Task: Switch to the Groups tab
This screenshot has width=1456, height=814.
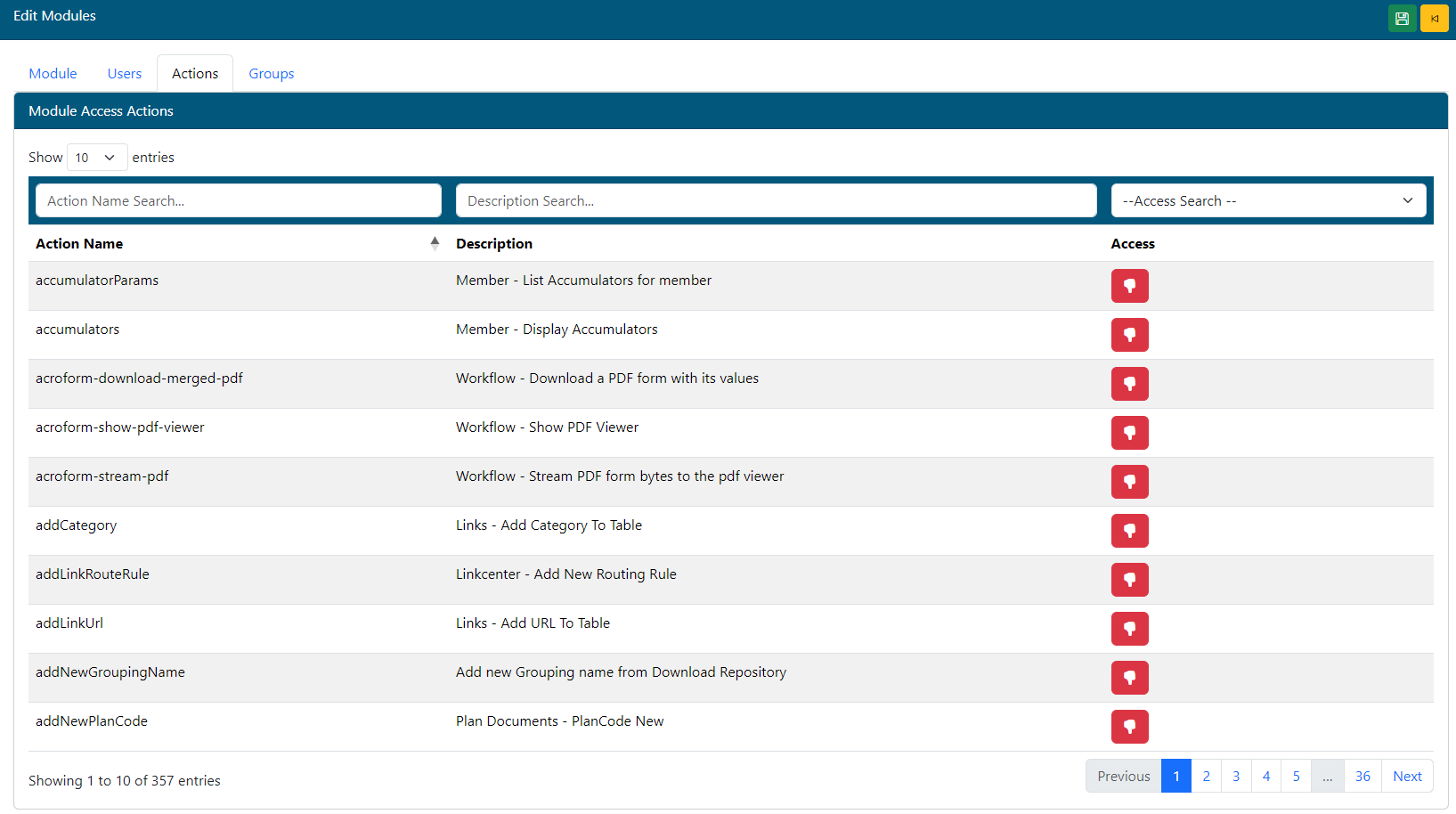Action: click(x=271, y=74)
